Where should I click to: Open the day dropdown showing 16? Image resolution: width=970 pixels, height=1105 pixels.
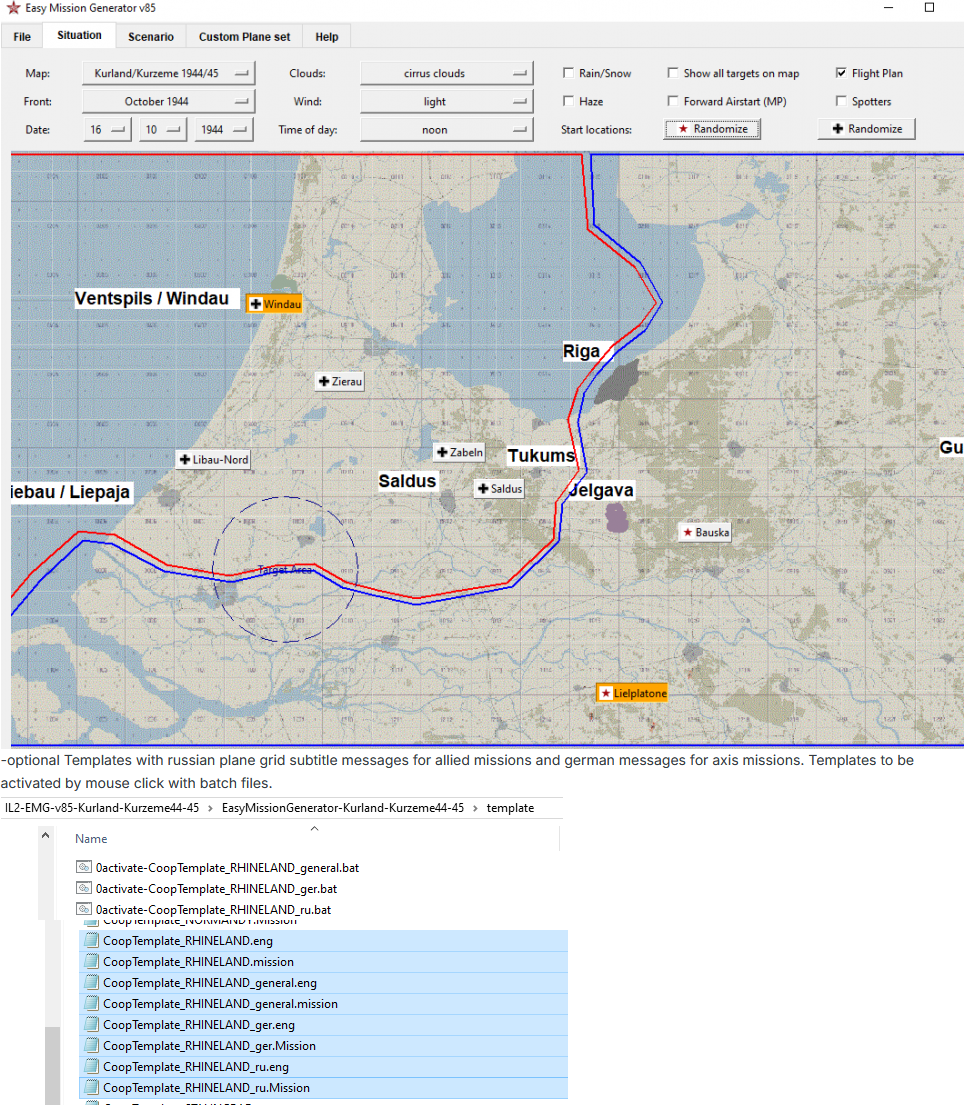click(x=107, y=130)
